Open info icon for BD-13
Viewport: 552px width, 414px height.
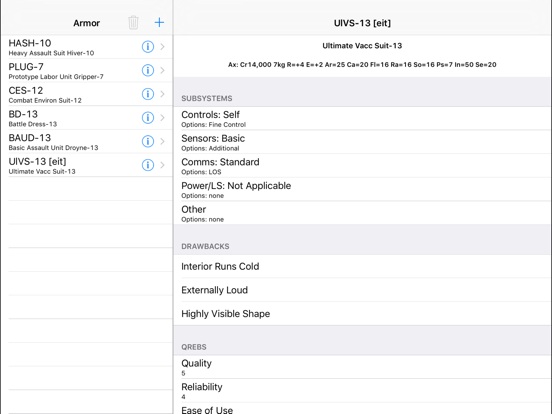148,118
